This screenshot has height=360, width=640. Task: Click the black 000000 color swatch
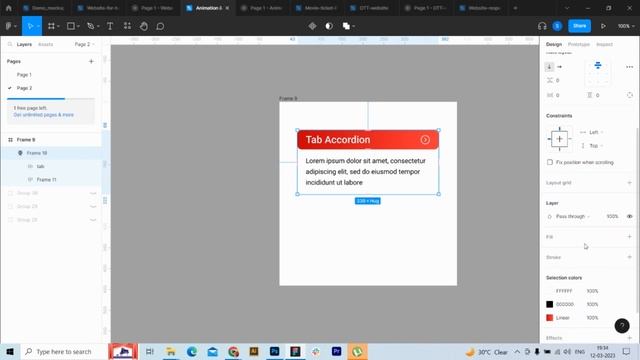tap(549, 304)
